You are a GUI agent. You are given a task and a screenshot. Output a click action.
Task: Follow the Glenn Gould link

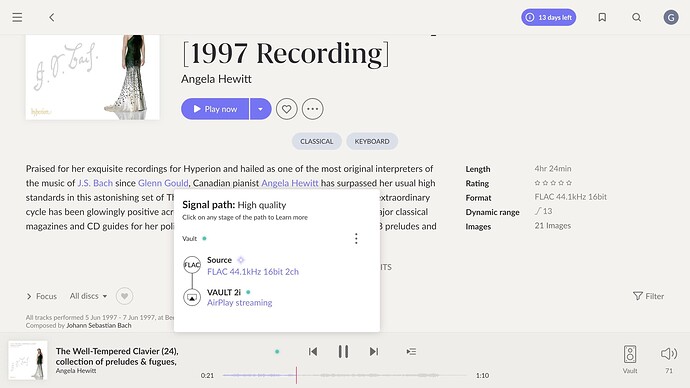click(x=163, y=183)
